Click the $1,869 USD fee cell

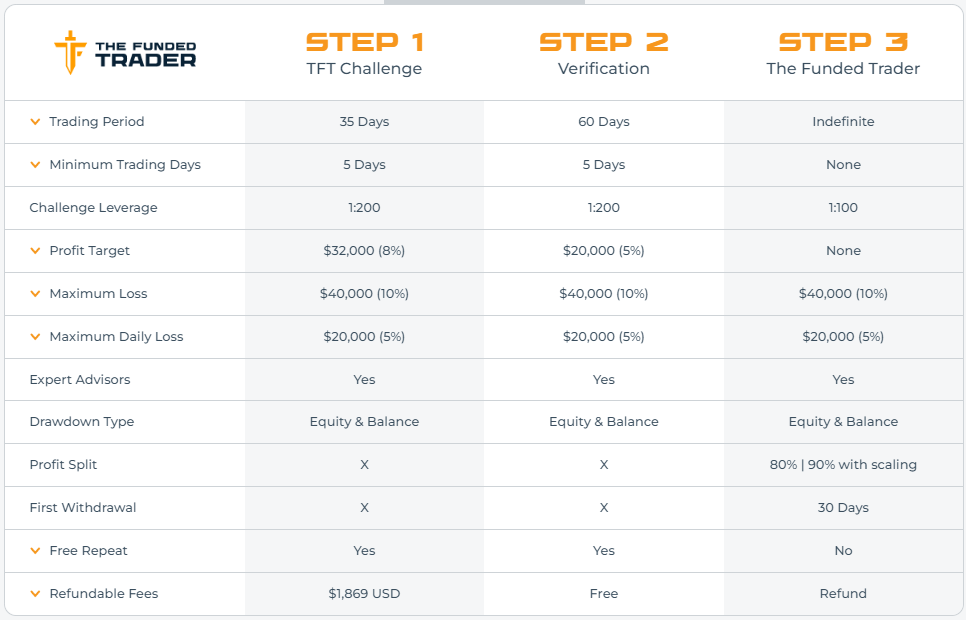click(x=364, y=594)
